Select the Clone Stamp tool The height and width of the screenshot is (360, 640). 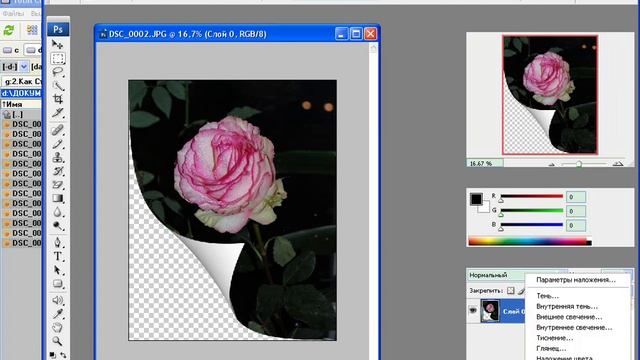[x=58, y=157]
